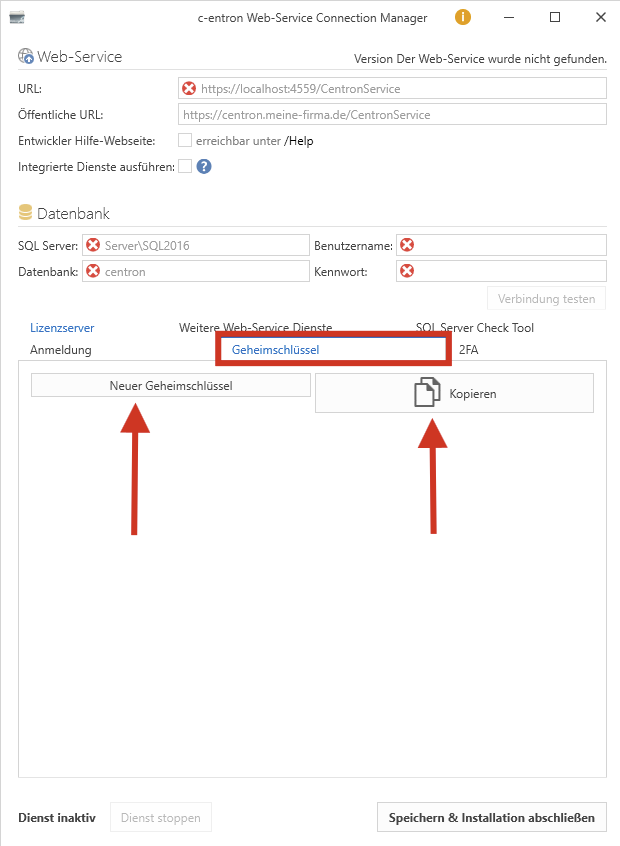
Task: Open the /Help link
Action: point(299,141)
